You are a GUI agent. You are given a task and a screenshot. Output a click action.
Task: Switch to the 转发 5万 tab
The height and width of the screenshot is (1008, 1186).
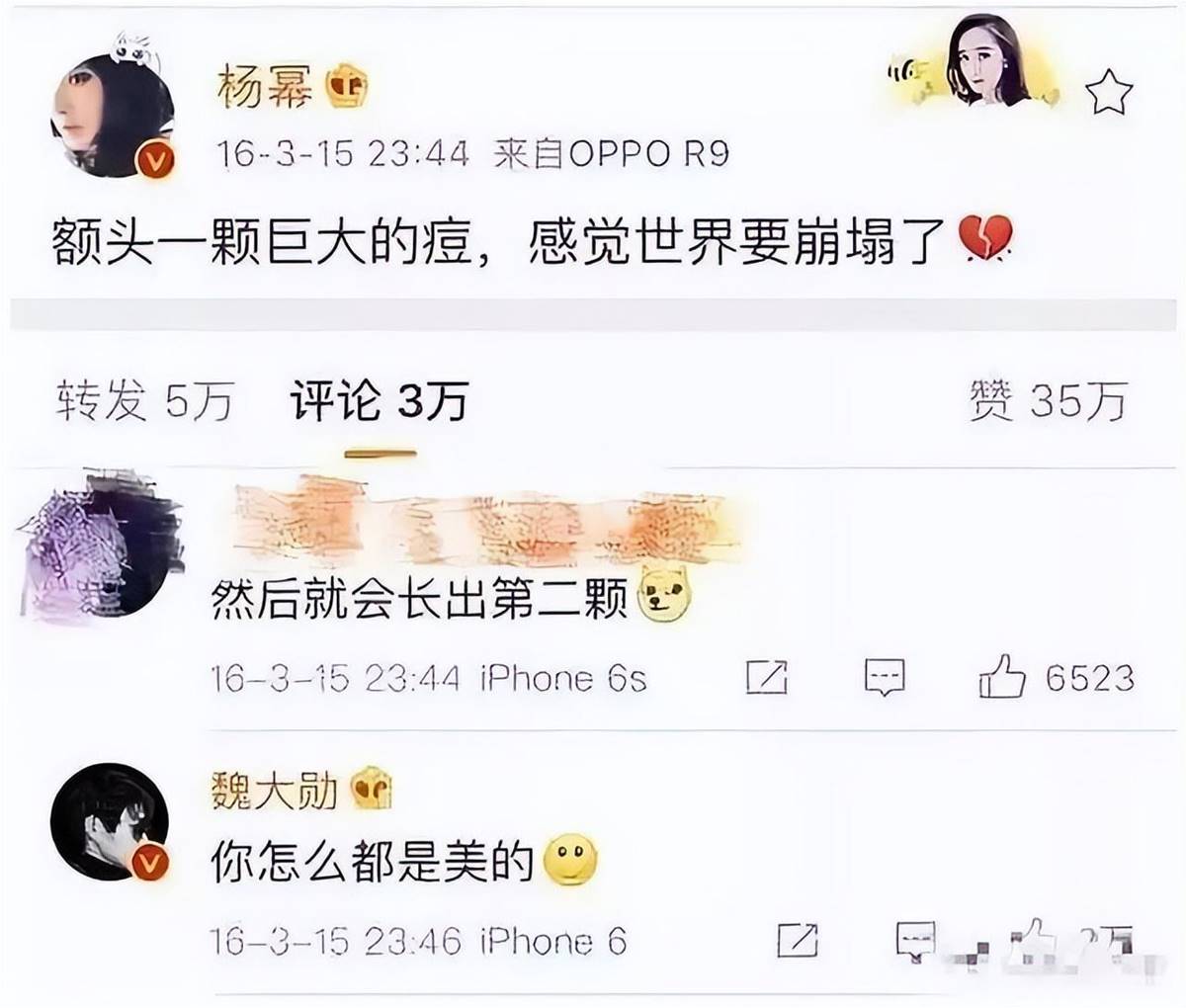[x=144, y=401]
